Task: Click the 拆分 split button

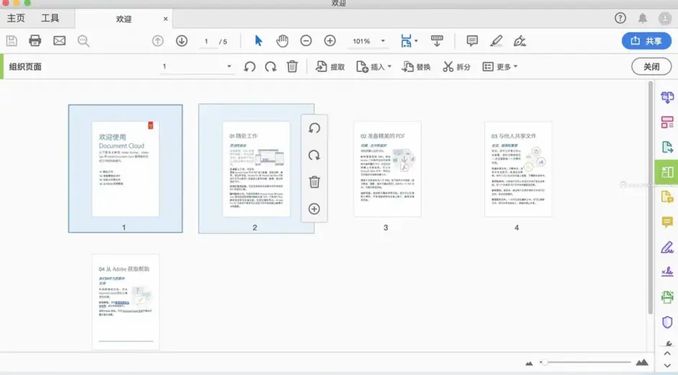Action: (456, 67)
